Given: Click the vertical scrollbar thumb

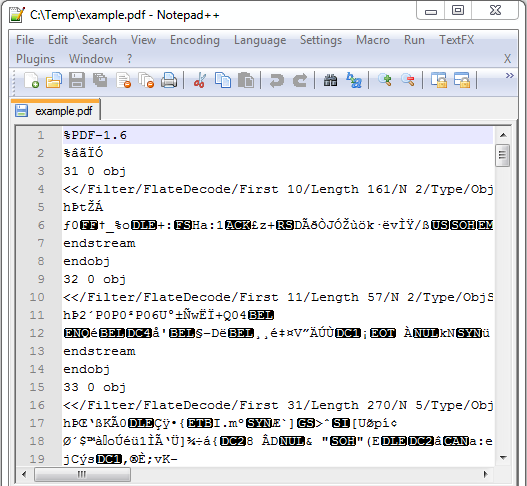Looking at the screenshot, I should tap(502, 155).
